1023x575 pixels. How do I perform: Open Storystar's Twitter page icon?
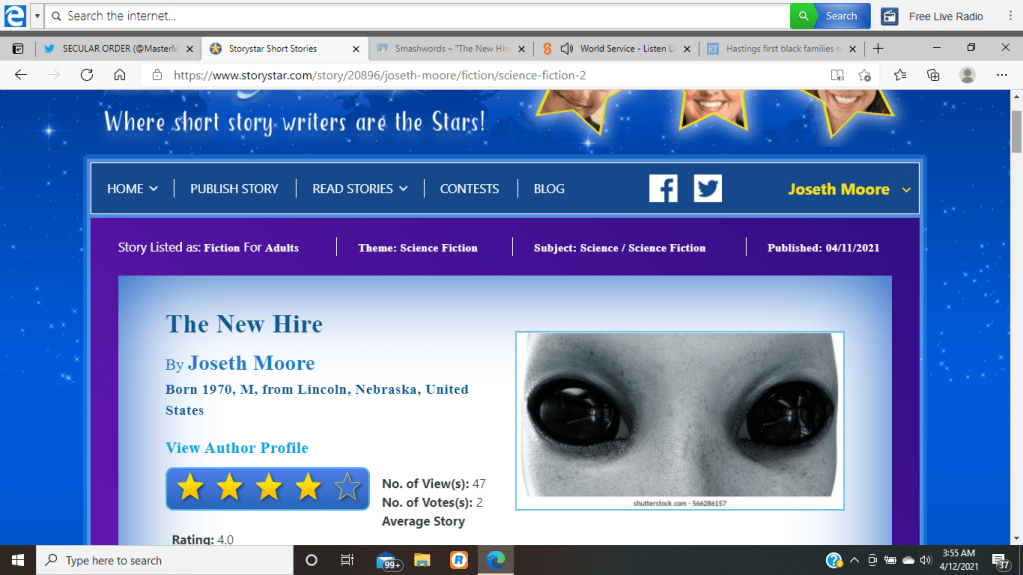[708, 188]
